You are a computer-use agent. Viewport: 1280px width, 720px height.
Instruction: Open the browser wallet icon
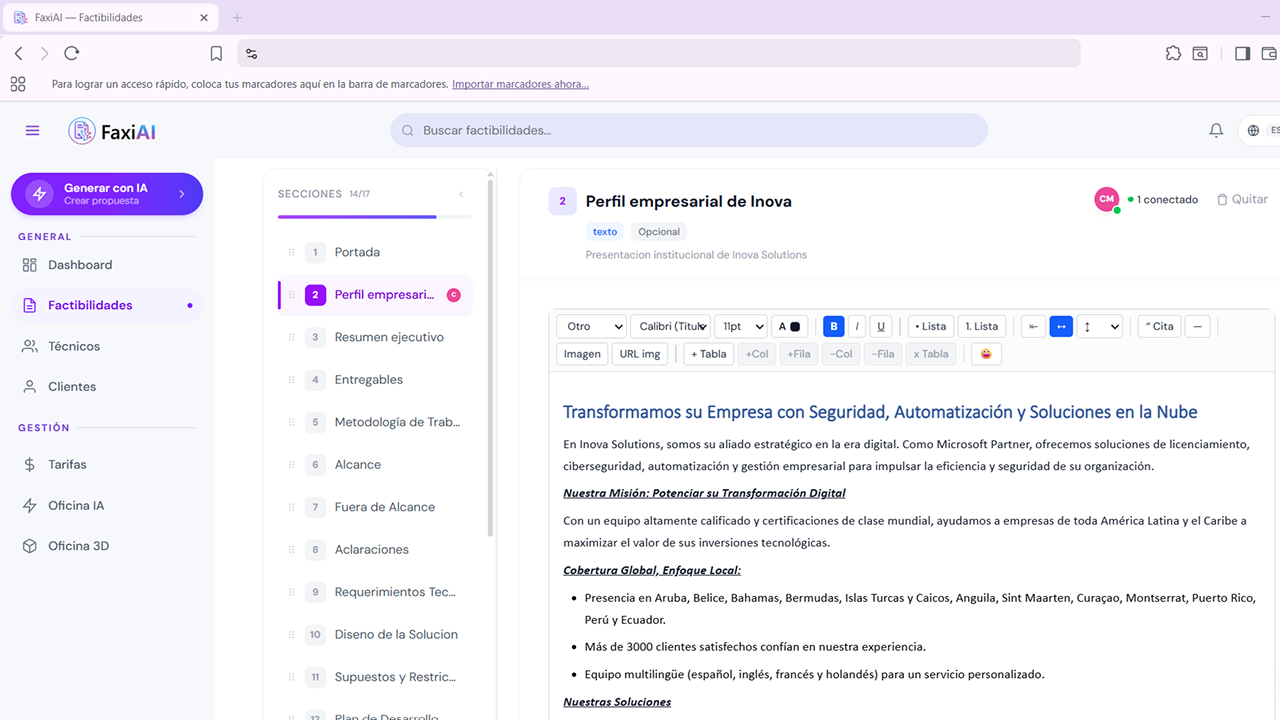click(x=1269, y=54)
